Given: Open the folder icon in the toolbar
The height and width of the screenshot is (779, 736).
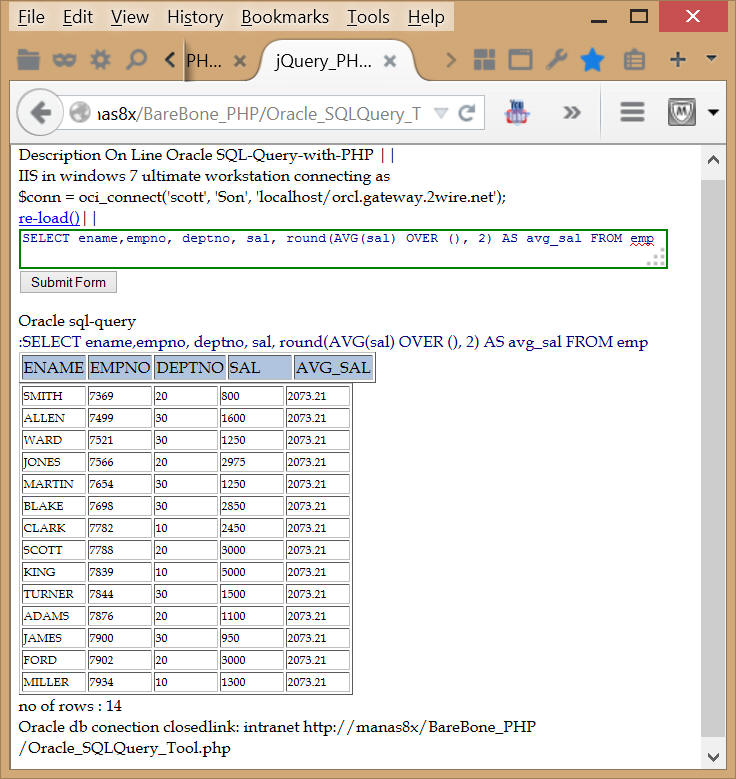Looking at the screenshot, I should (x=28, y=60).
